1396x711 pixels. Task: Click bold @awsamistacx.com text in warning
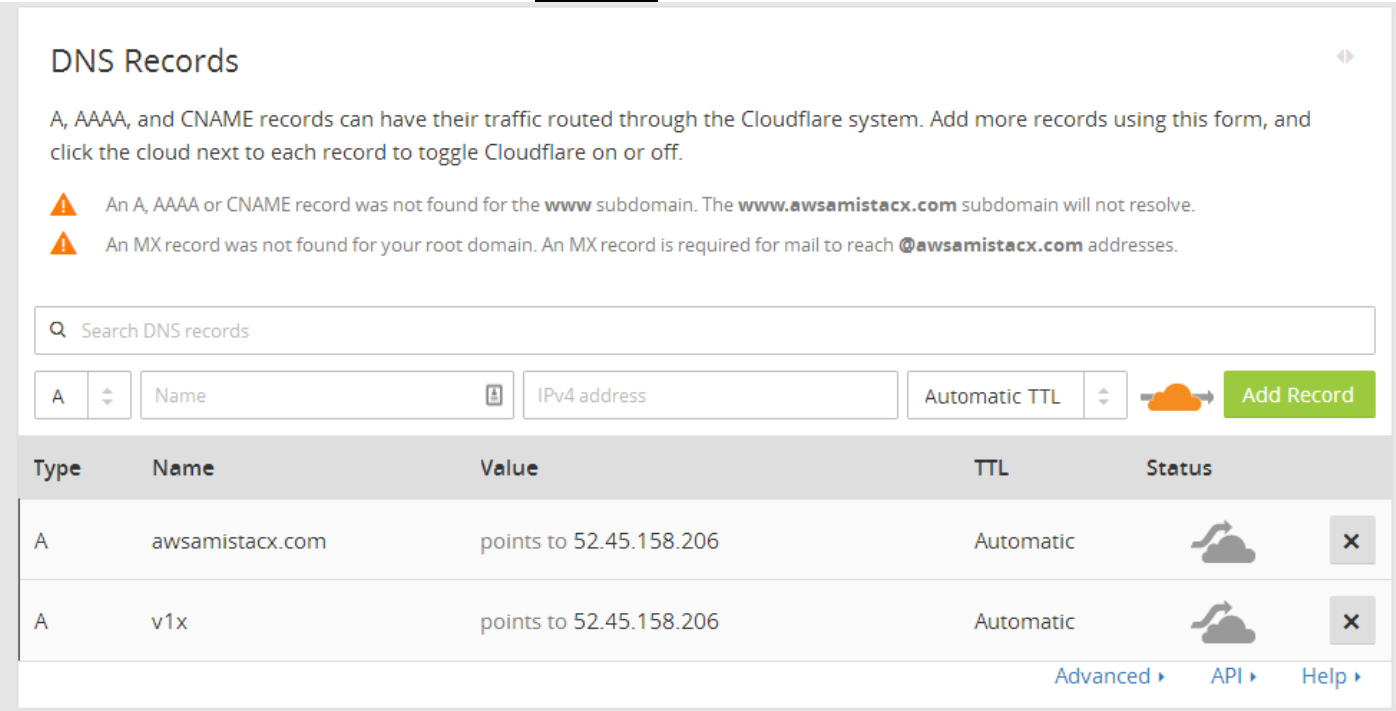[991, 245]
